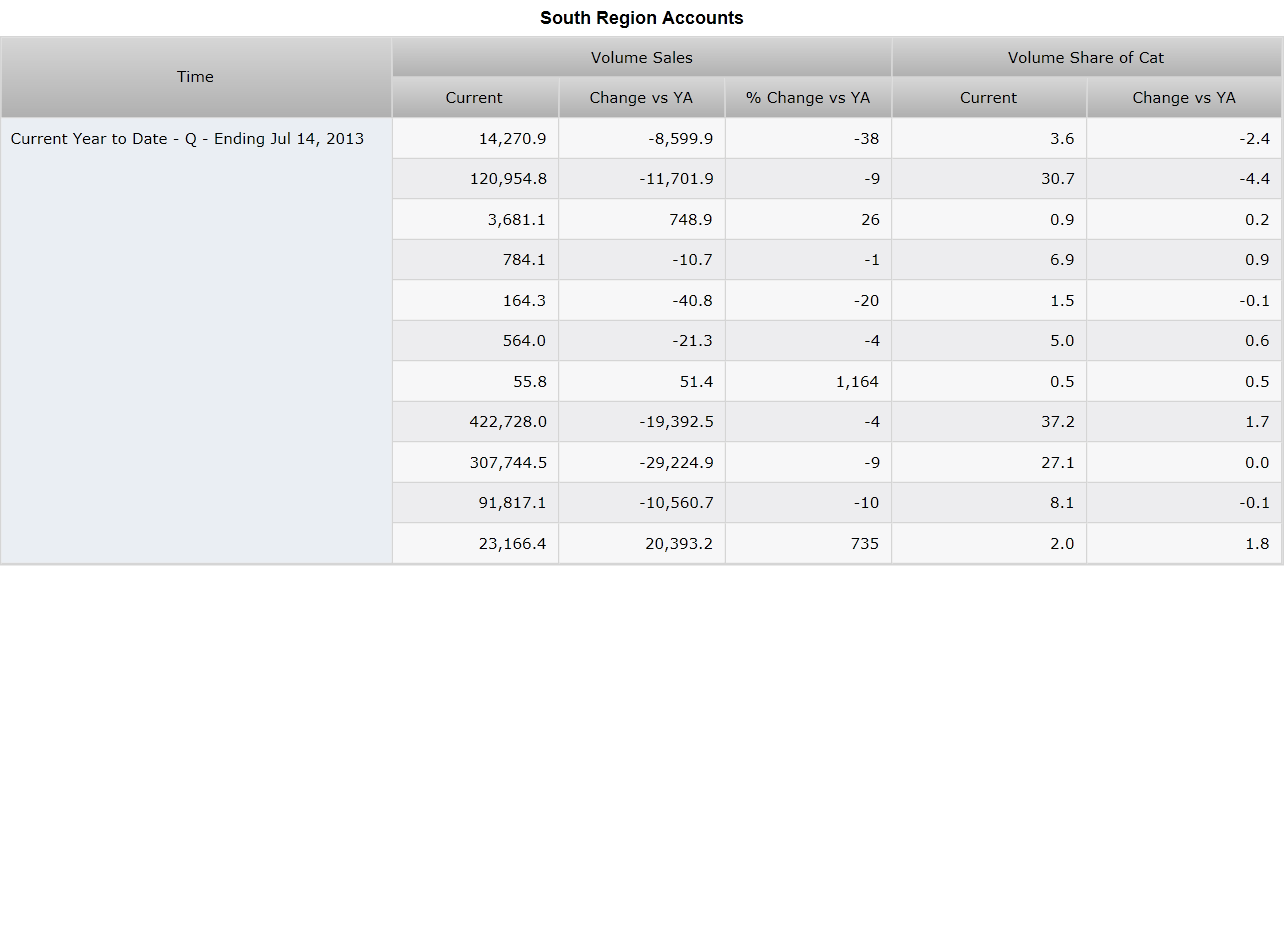
Task: Select the Volume Share of Cat header
Action: (x=1086, y=57)
